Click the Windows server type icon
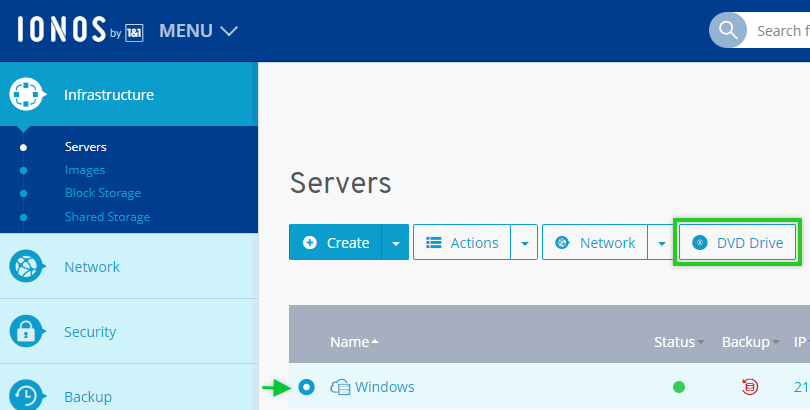810x410 pixels. [340, 387]
